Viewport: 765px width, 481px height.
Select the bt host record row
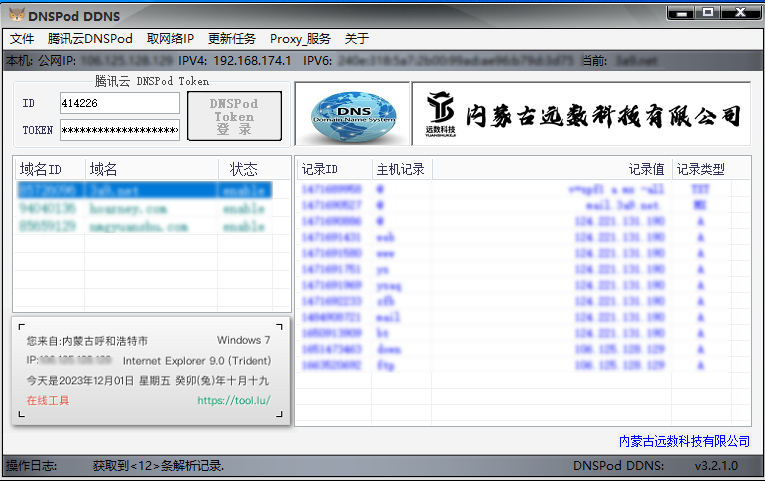coord(514,333)
